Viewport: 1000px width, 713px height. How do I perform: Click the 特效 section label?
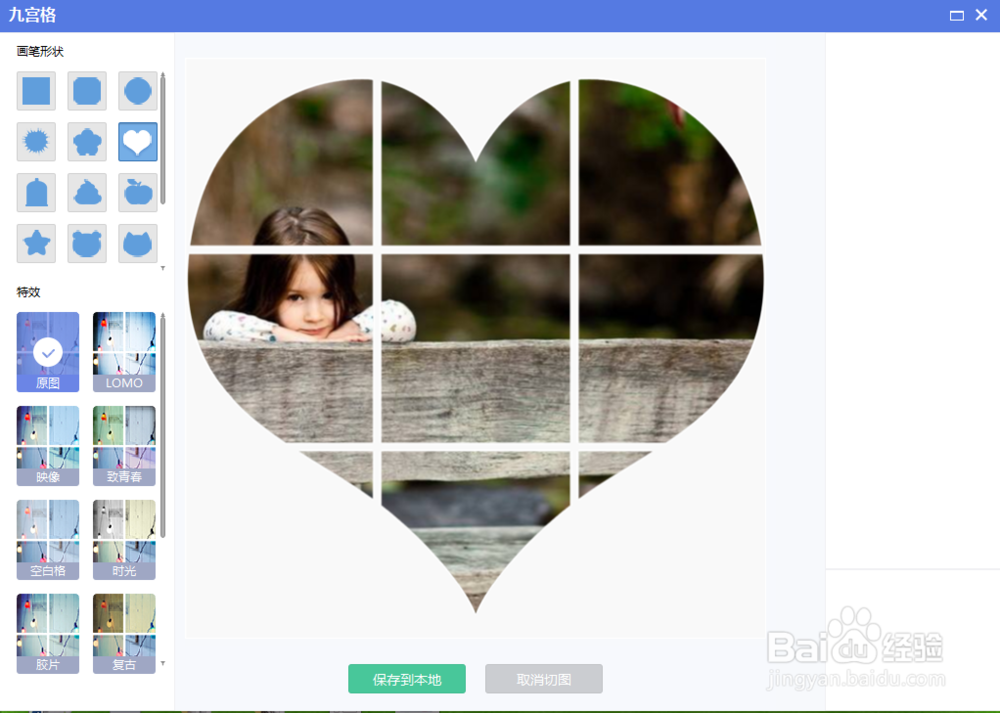point(29,292)
